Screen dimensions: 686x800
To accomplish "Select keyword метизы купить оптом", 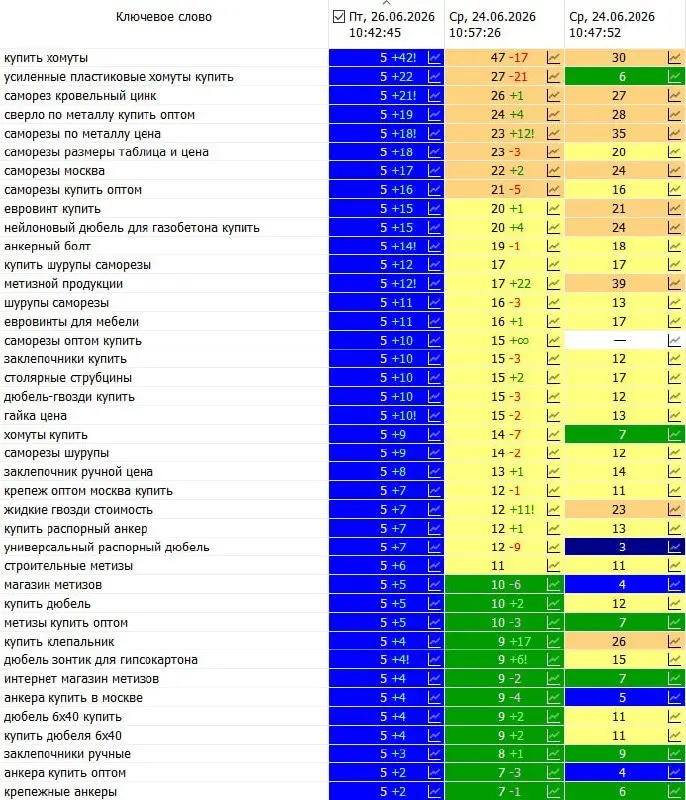I will 66,622.
